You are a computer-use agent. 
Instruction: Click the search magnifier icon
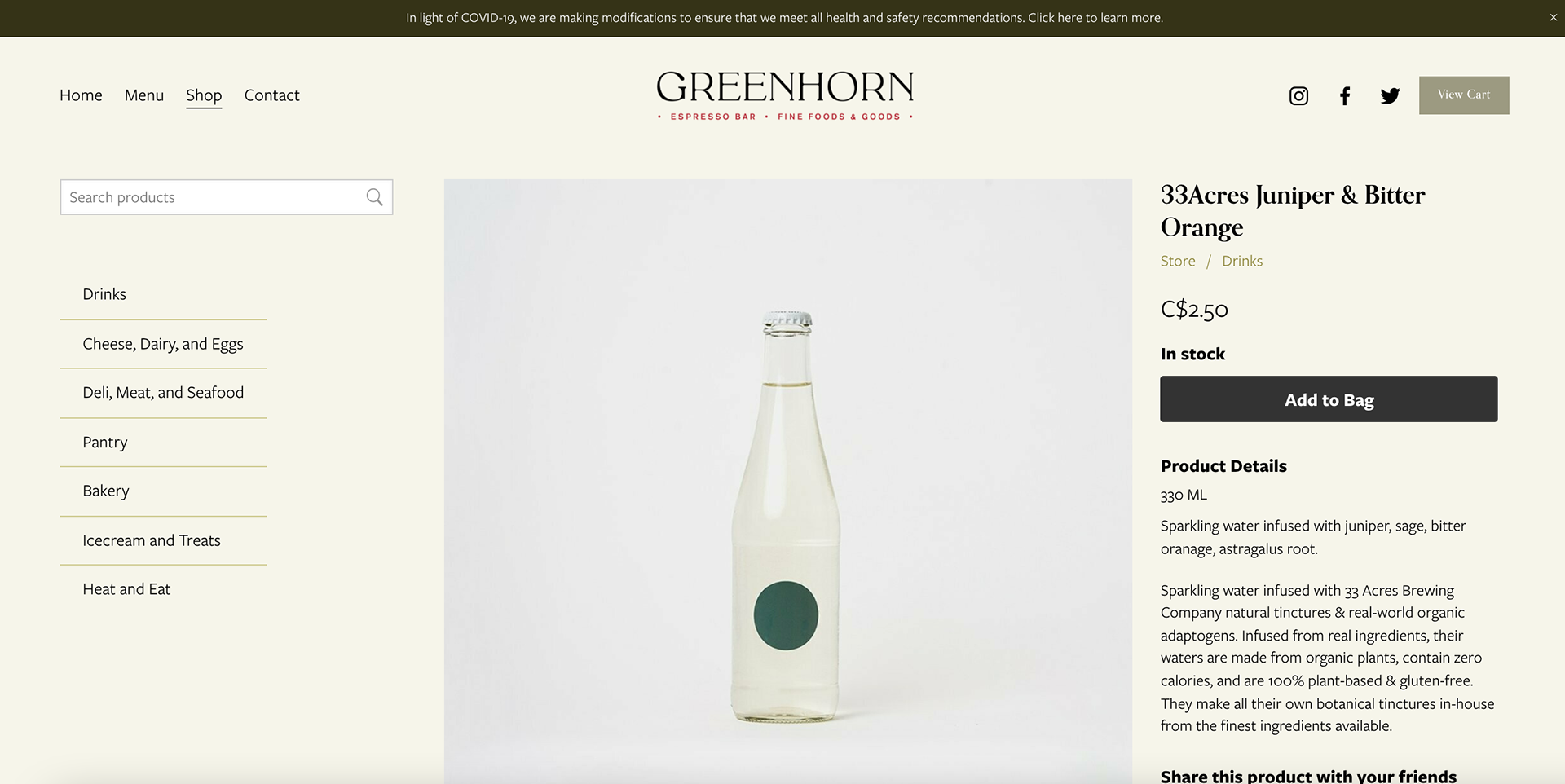[374, 197]
